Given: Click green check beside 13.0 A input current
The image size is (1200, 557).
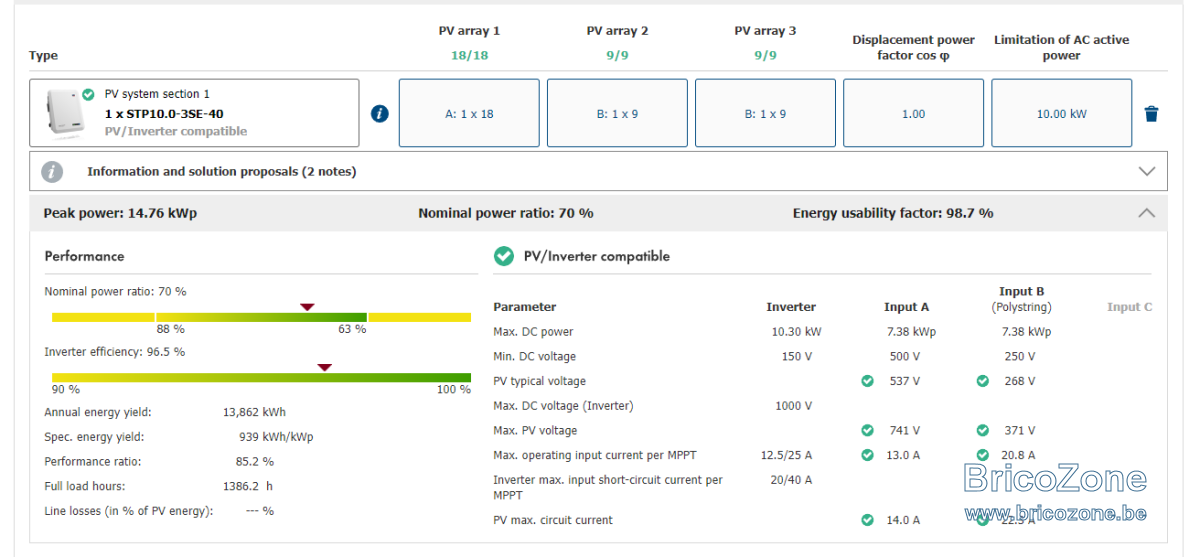Looking at the screenshot, I should coord(867,455).
